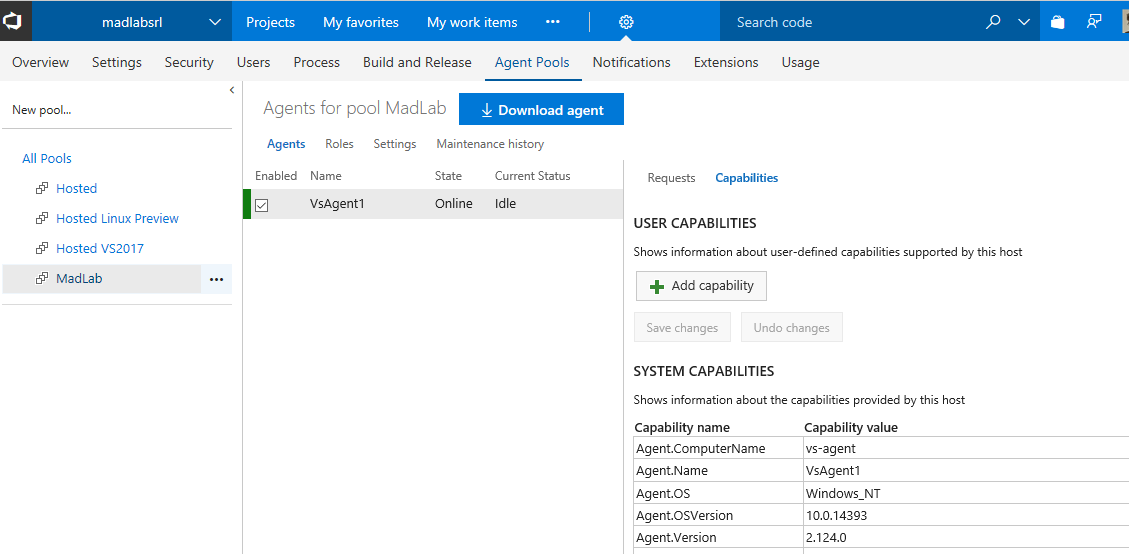The image size is (1129, 554).
Task: Open the Requests tab
Action: pos(671,178)
